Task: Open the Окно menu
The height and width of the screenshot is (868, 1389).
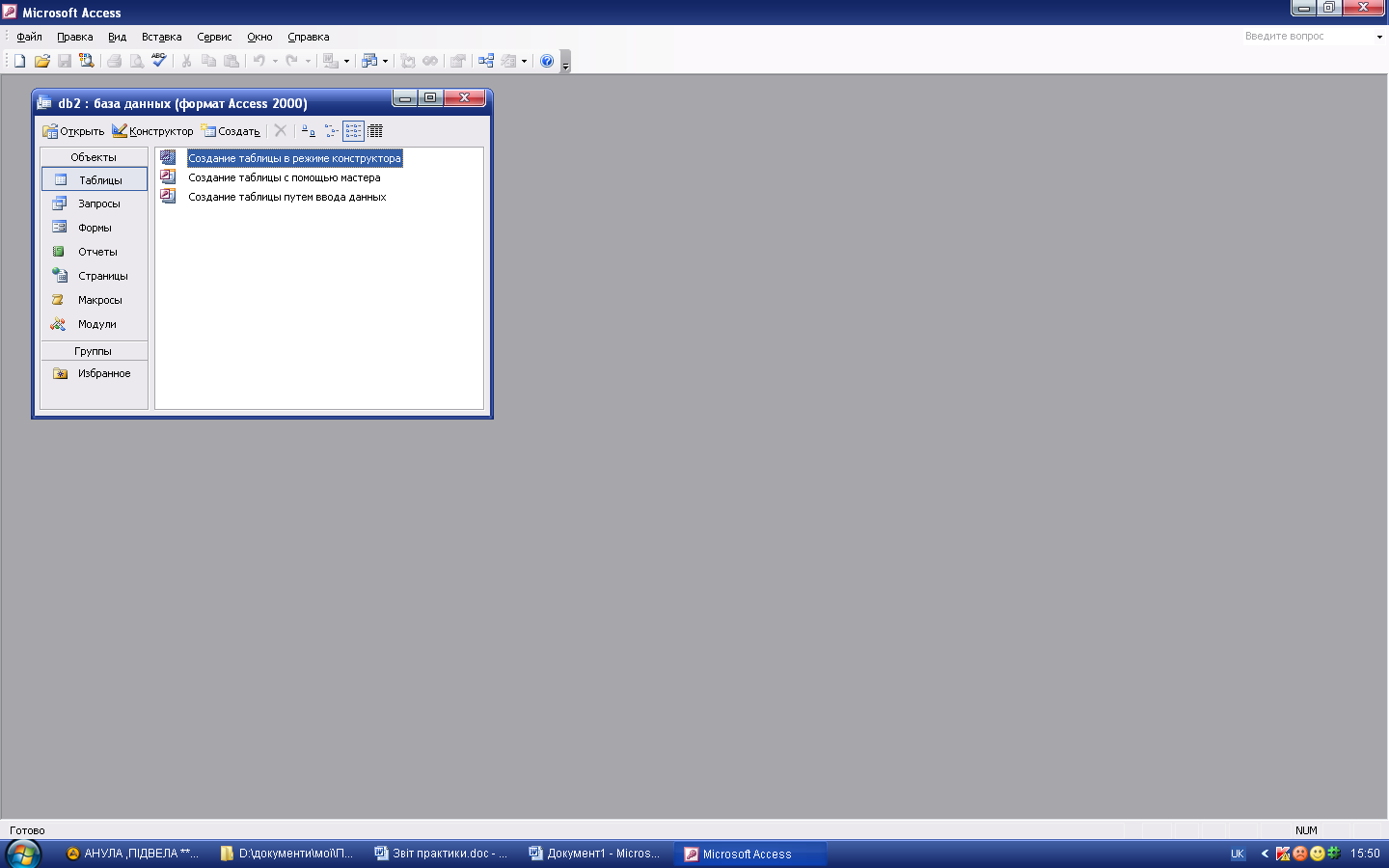Action: (x=259, y=37)
